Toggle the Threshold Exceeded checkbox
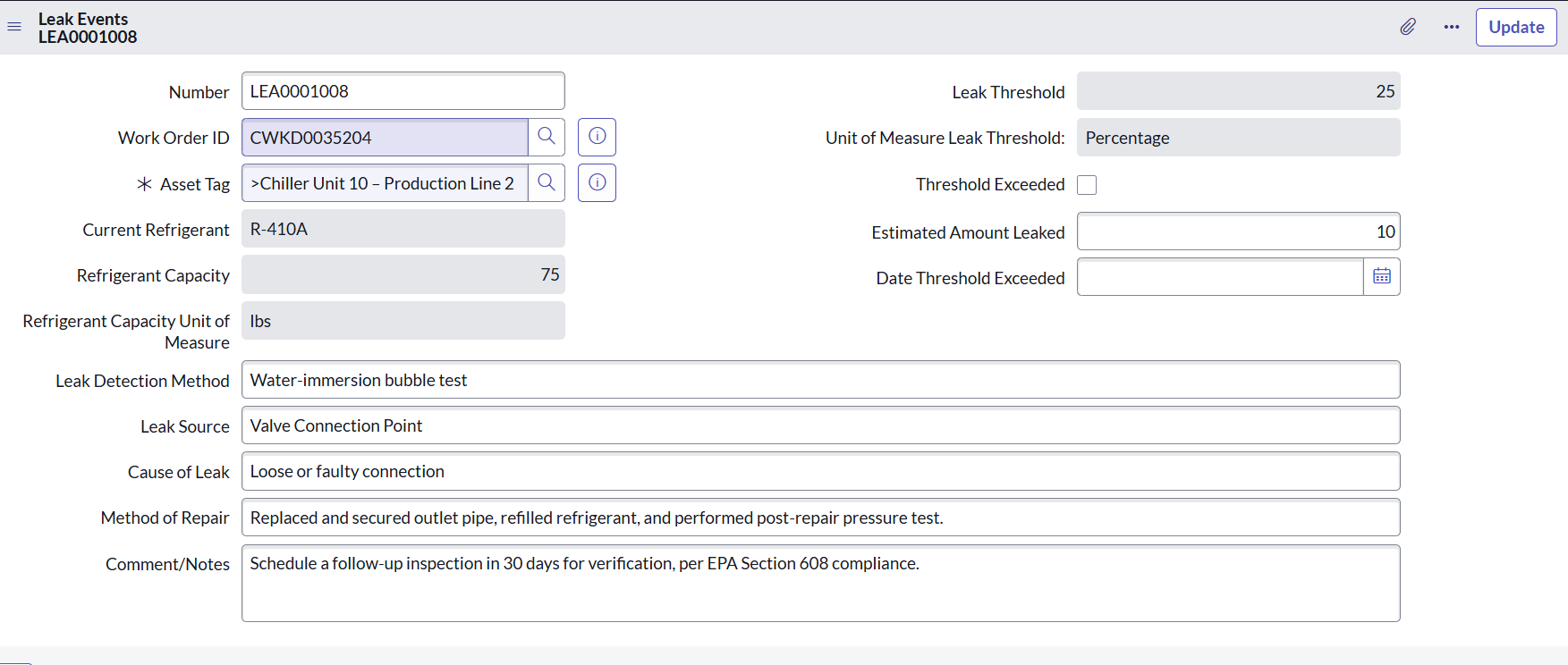Image resolution: width=1568 pixels, height=665 pixels. (x=1087, y=185)
